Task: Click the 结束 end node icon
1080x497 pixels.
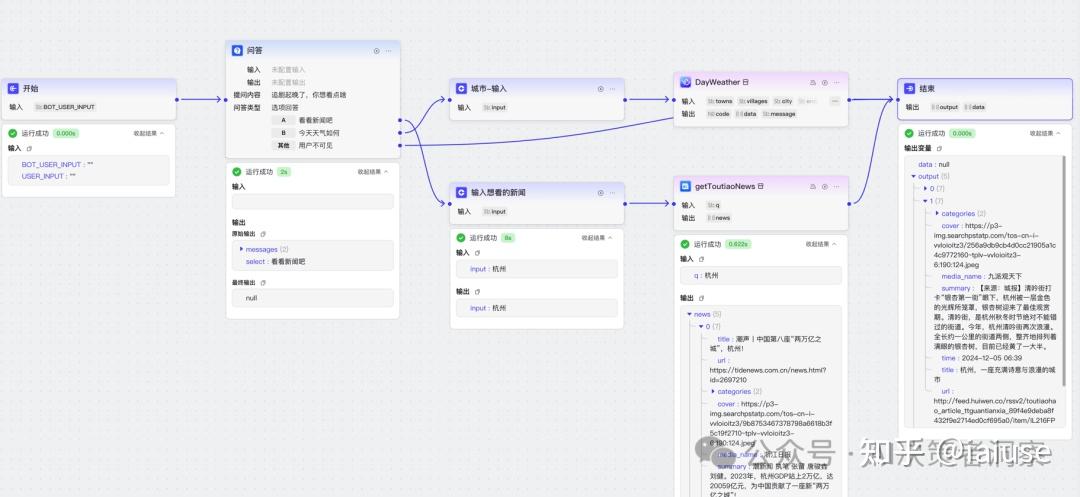Action: pos(909,89)
